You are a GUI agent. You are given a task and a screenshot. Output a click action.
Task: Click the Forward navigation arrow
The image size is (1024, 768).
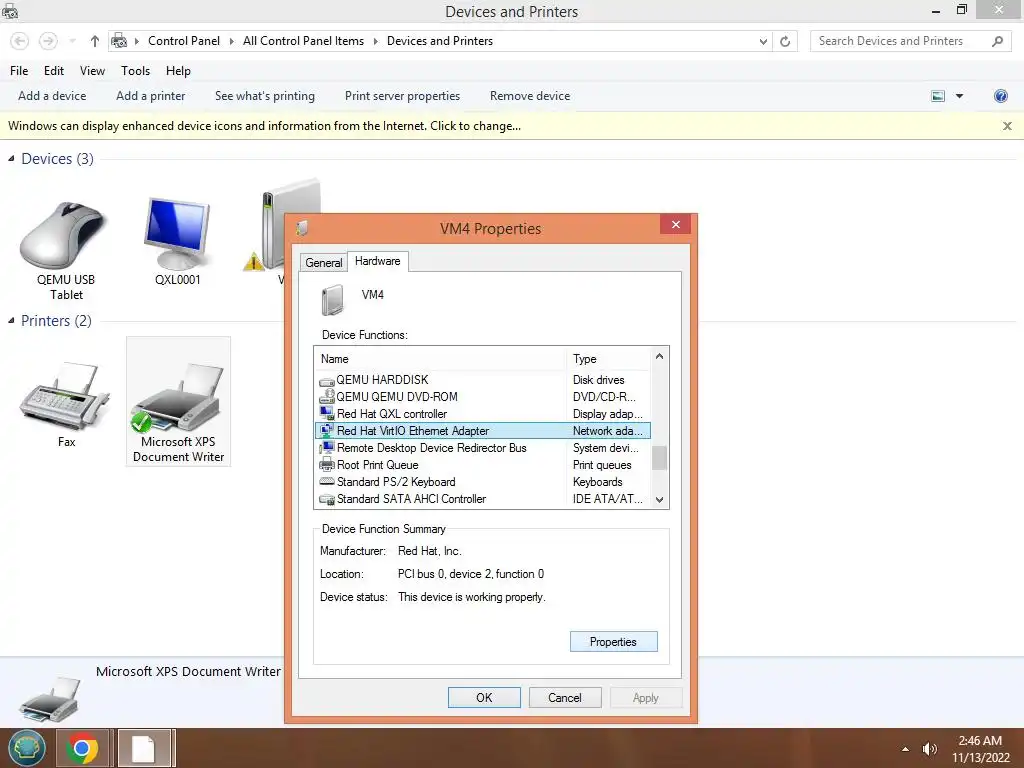pyautogui.click(x=48, y=41)
